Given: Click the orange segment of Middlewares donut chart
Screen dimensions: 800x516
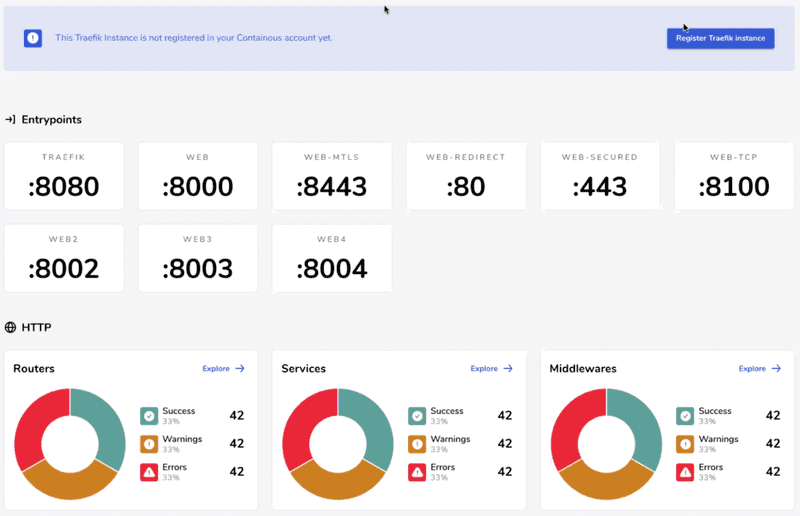Looking at the screenshot, I should pyautogui.click(x=607, y=485).
